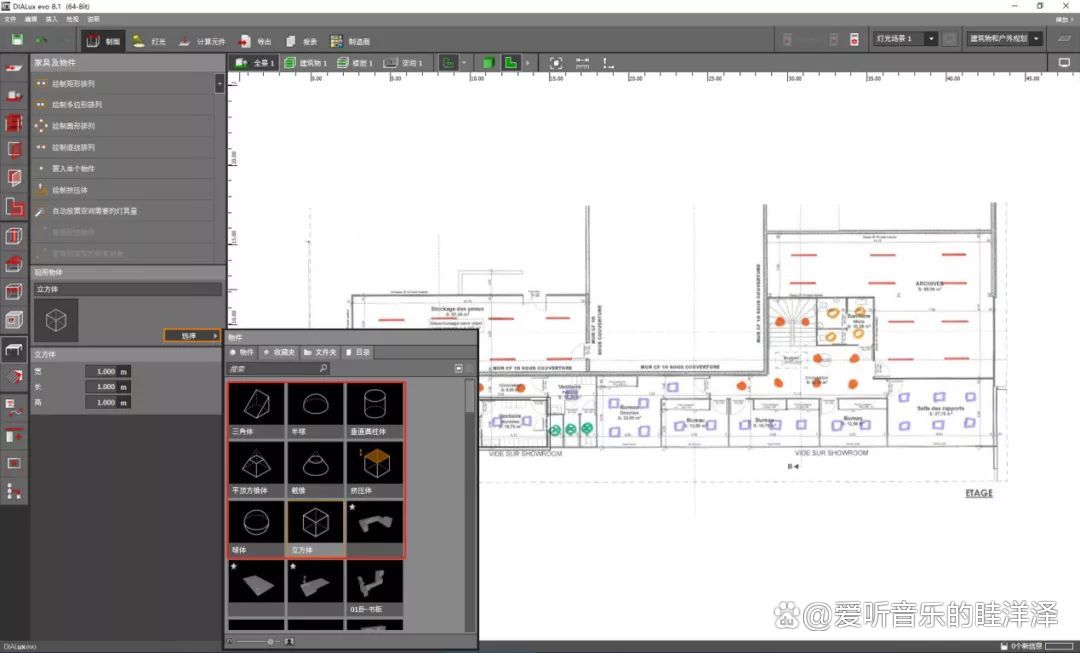1080x653 pixels.
Task: Select the 楼层 1 view tab
Action: click(x=355, y=63)
